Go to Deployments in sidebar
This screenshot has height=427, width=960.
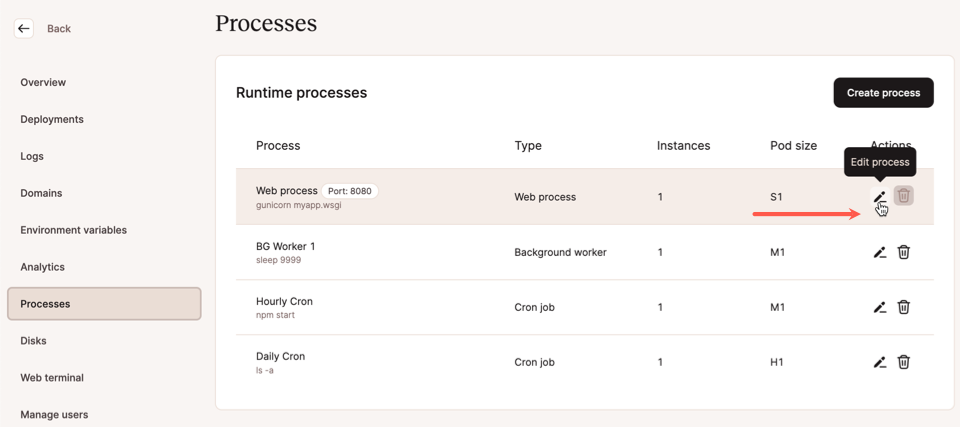(x=52, y=119)
